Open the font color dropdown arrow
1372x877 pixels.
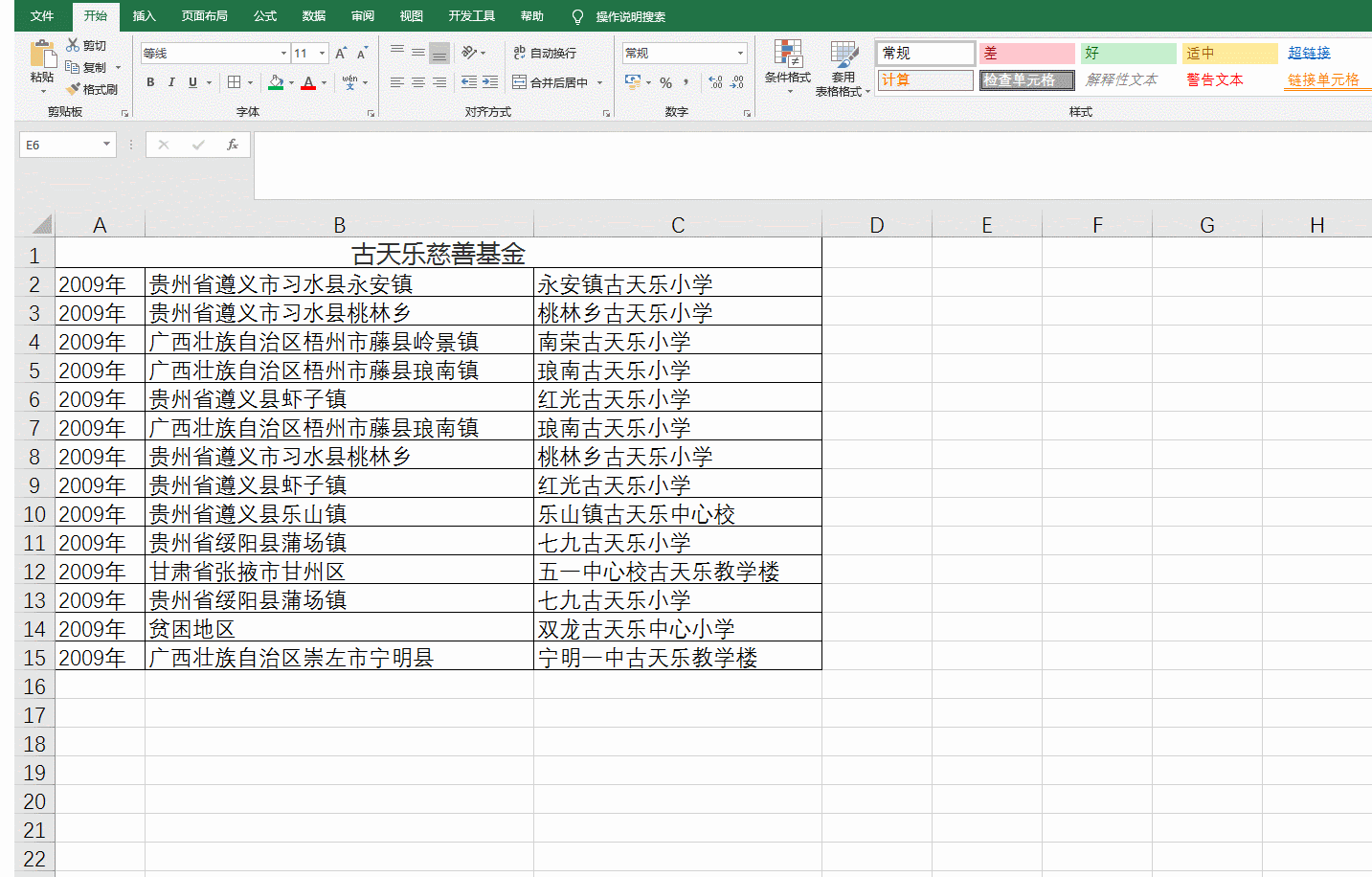(324, 82)
